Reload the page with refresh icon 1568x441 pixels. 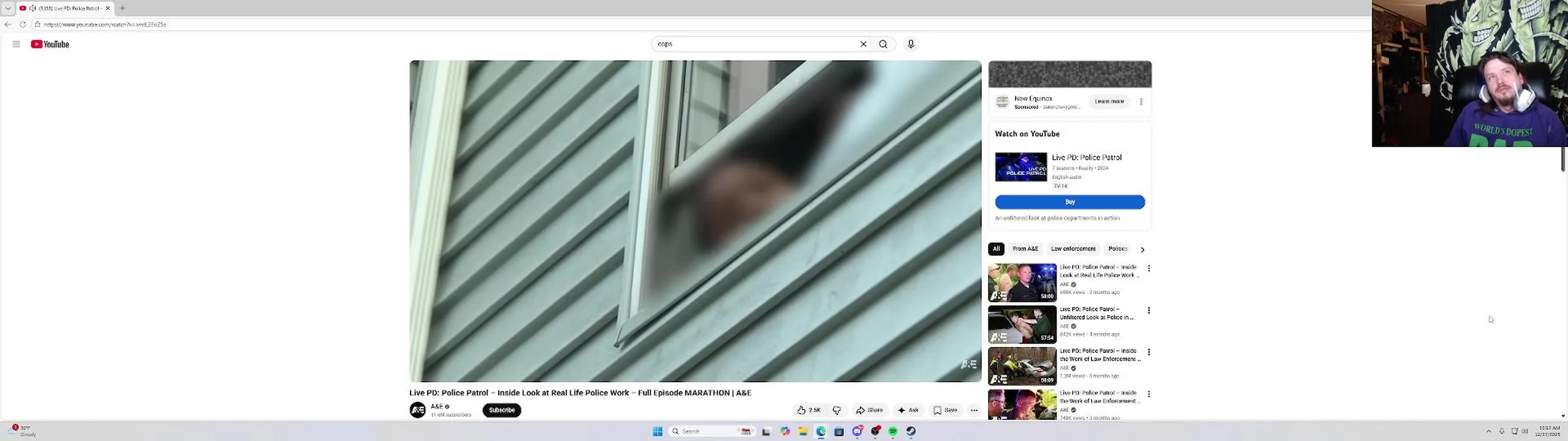click(x=23, y=24)
